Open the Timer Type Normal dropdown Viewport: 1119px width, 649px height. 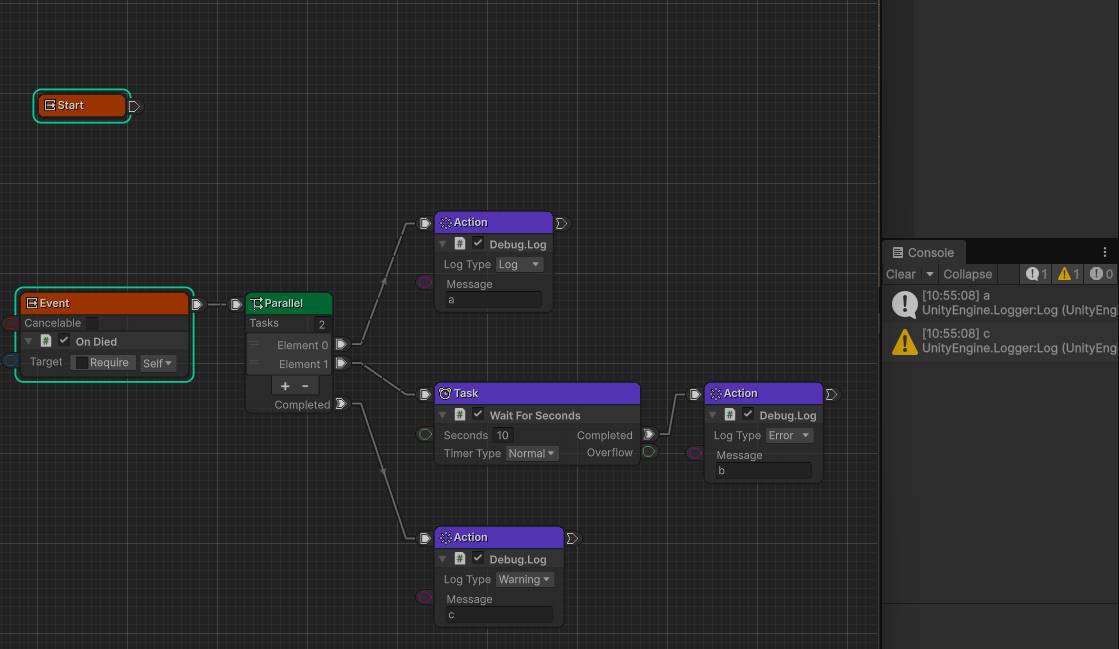click(531, 453)
